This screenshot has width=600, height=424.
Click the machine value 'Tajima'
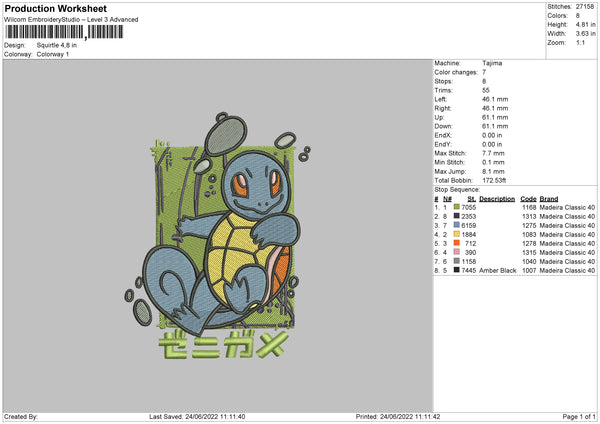(492, 63)
